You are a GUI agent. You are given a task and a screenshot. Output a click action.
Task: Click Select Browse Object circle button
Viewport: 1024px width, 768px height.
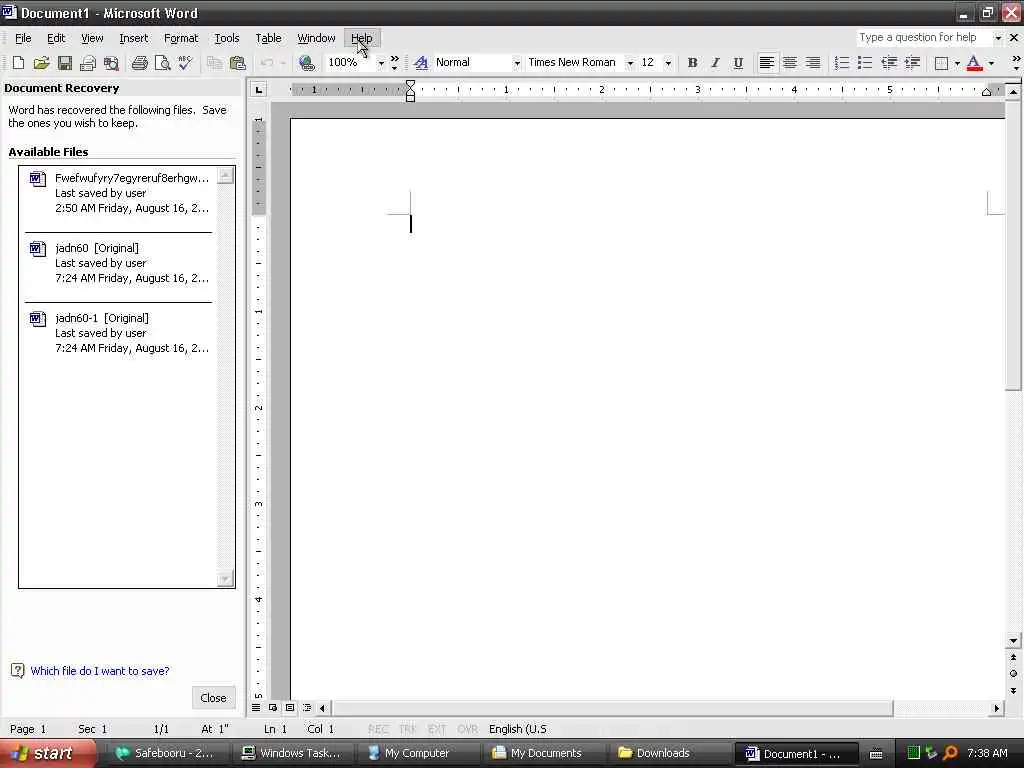pyautogui.click(x=1013, y=674)
